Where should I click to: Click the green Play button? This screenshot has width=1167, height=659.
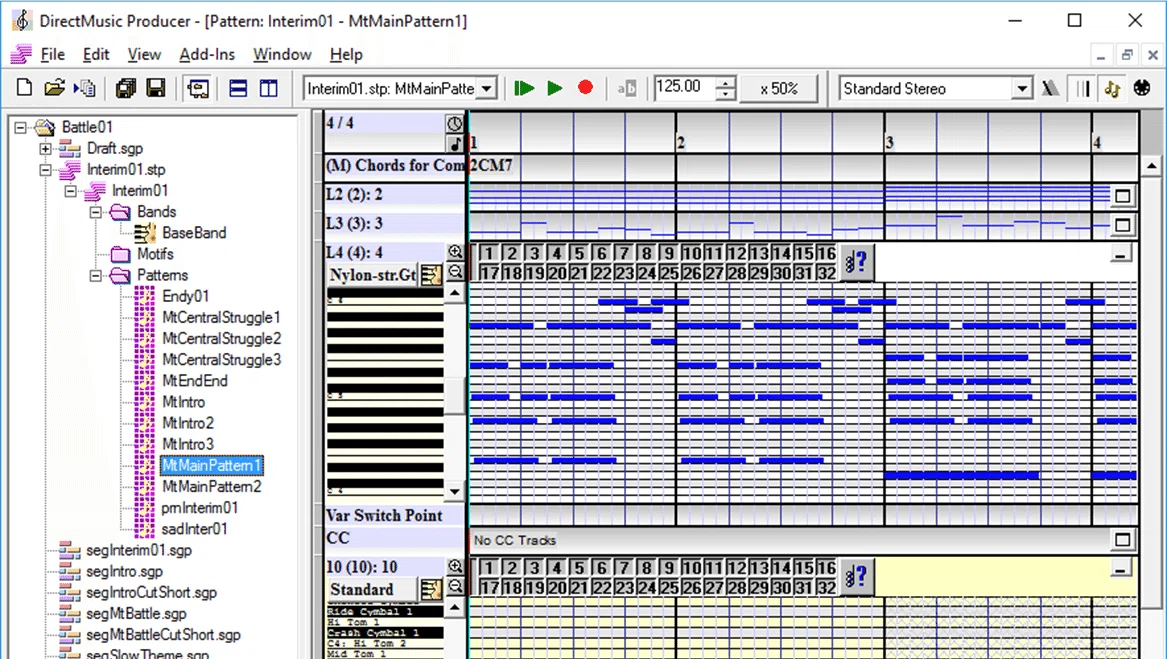pyautogui.click(x=554, y=89)
